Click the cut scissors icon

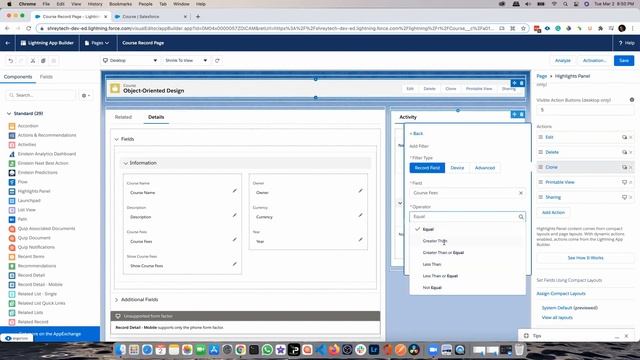[x=33, y=60]
